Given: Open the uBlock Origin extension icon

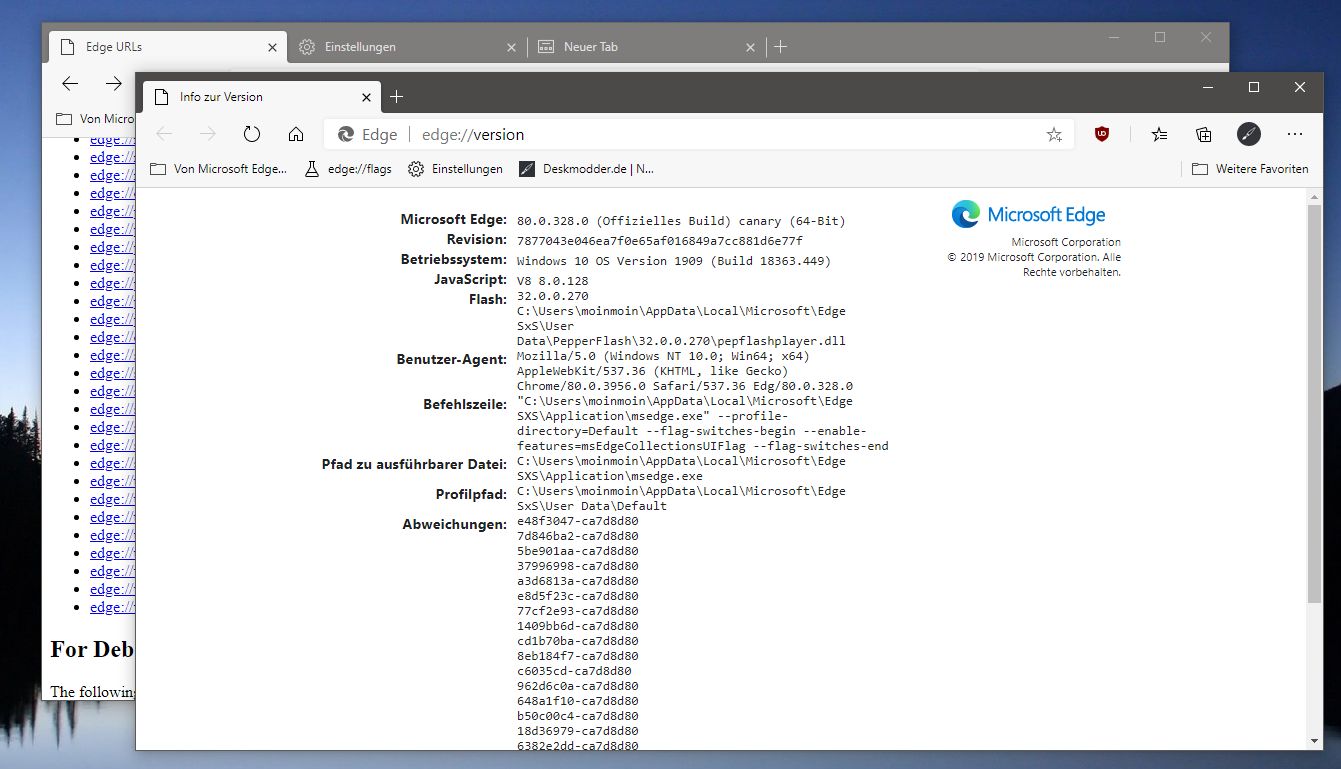Looking at the screenshot, I should coord(1102,134).
